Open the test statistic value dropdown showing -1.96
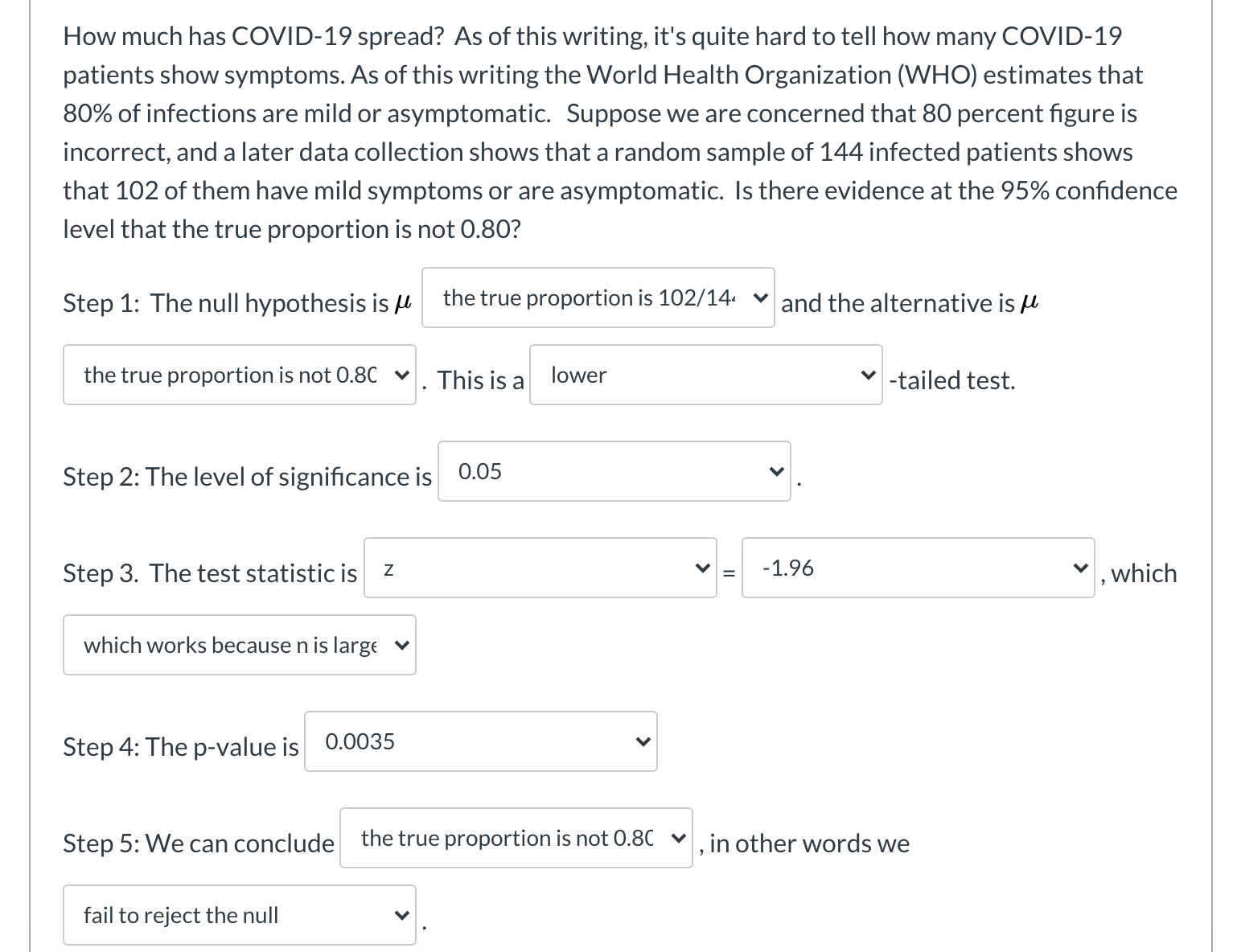The width and height of the screenshot is (1237, 952). pyautogui.click(x=917, y=568)
